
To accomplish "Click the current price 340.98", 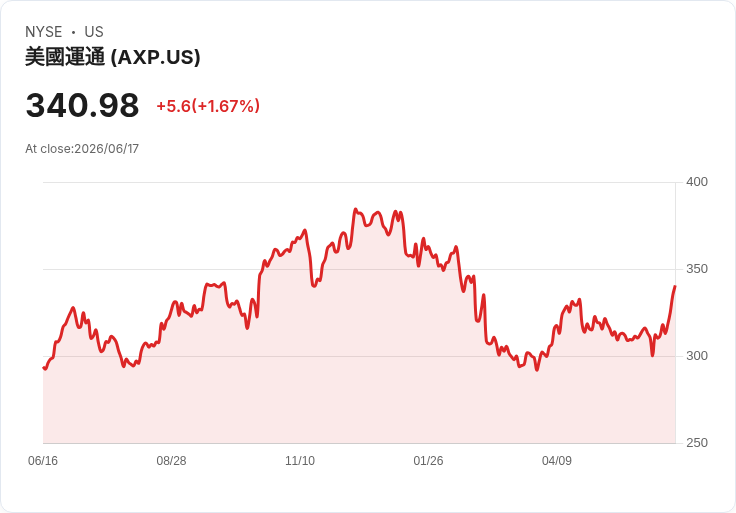I will click(82, 105).
